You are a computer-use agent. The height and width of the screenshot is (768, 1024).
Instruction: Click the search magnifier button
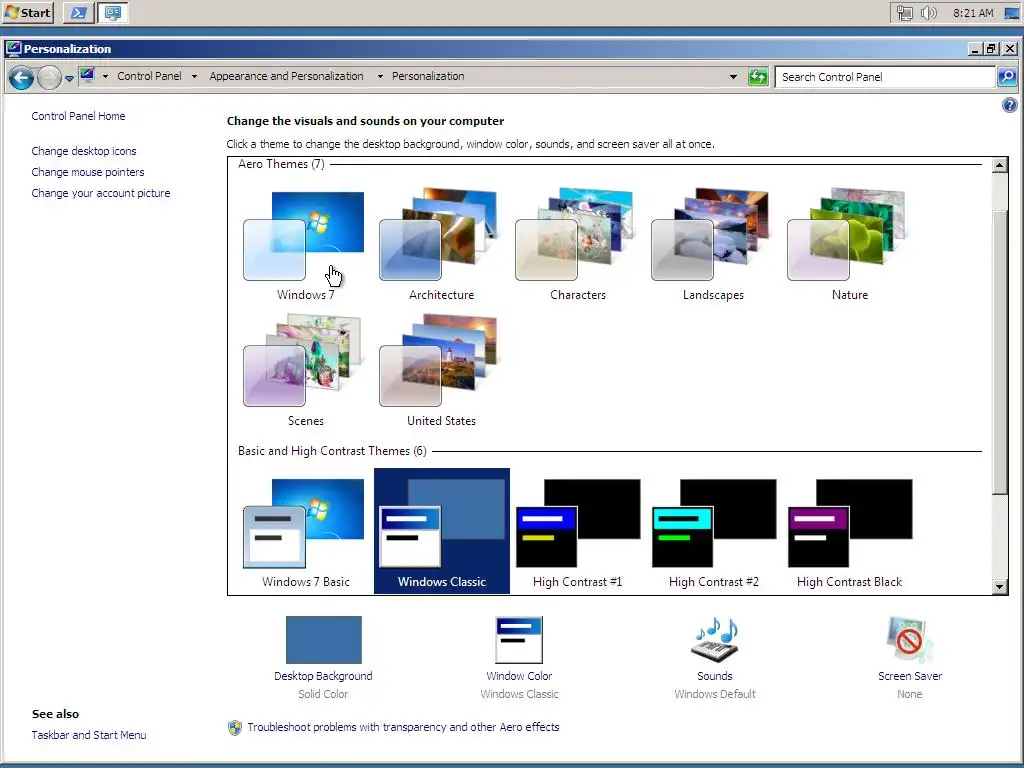tap(1007, 77)
